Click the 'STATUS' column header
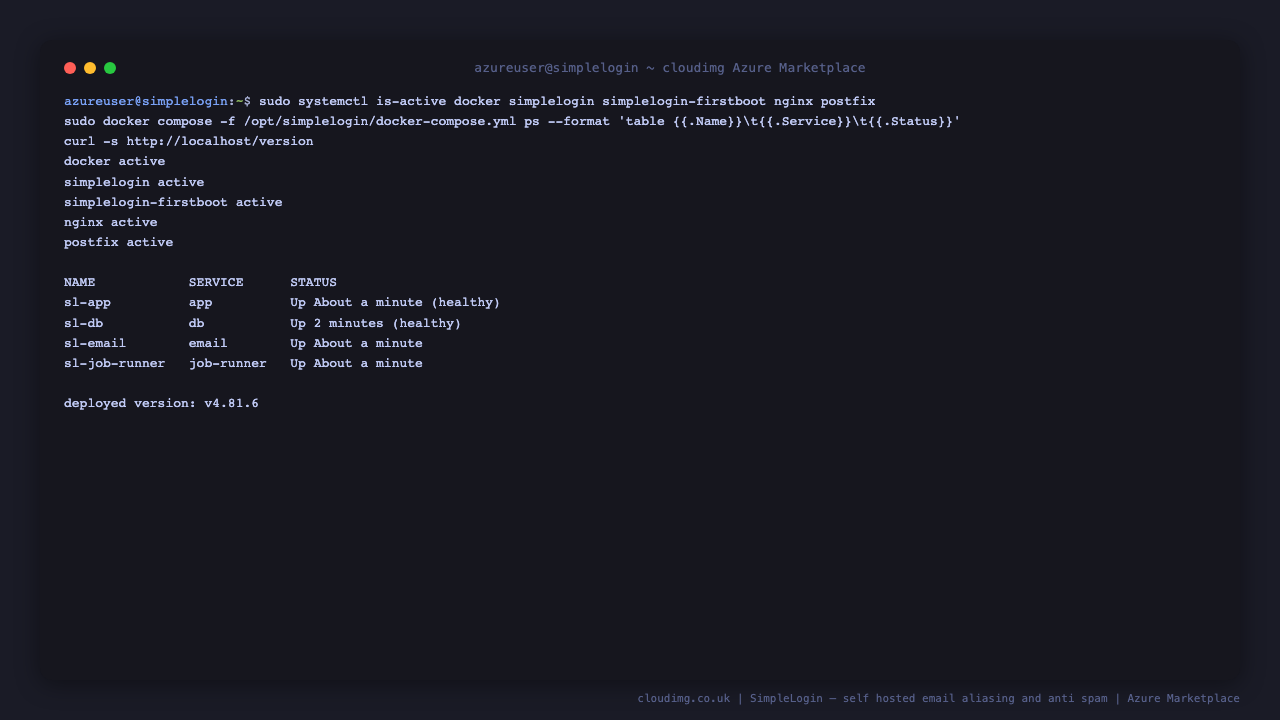This screenshot has height=720, width=1280. click(x=314, y=282)
